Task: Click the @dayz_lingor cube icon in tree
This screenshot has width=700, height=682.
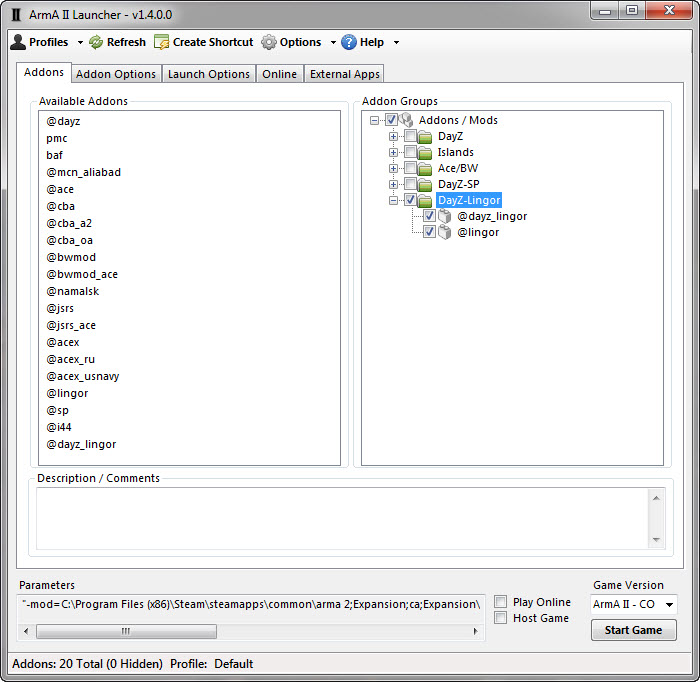Action: click(x=444, y=216)
